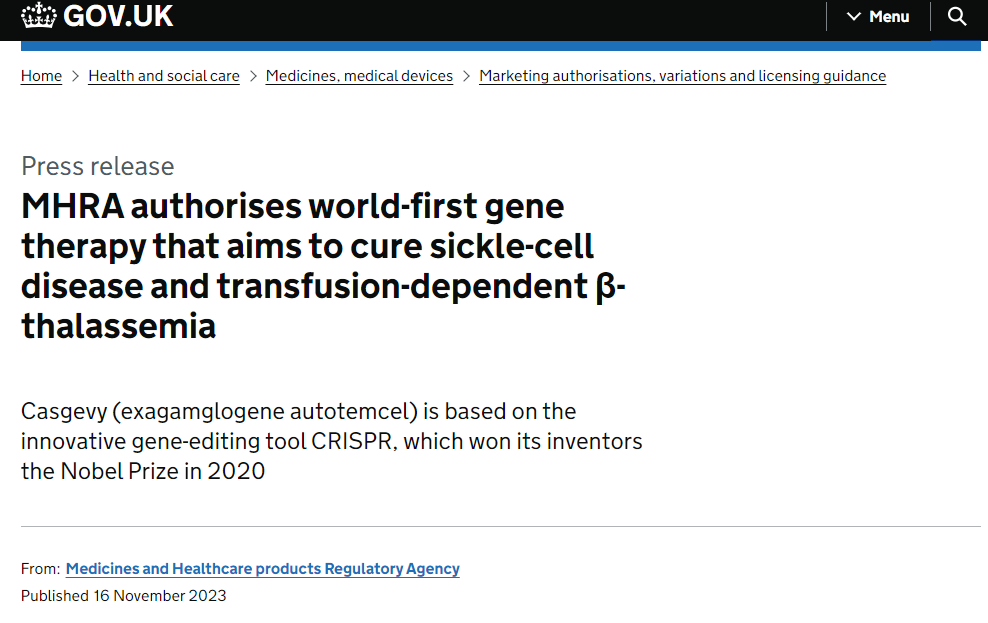Expand the Menu chevron arrow
The image size is (988, 623).
pos(853,17)
